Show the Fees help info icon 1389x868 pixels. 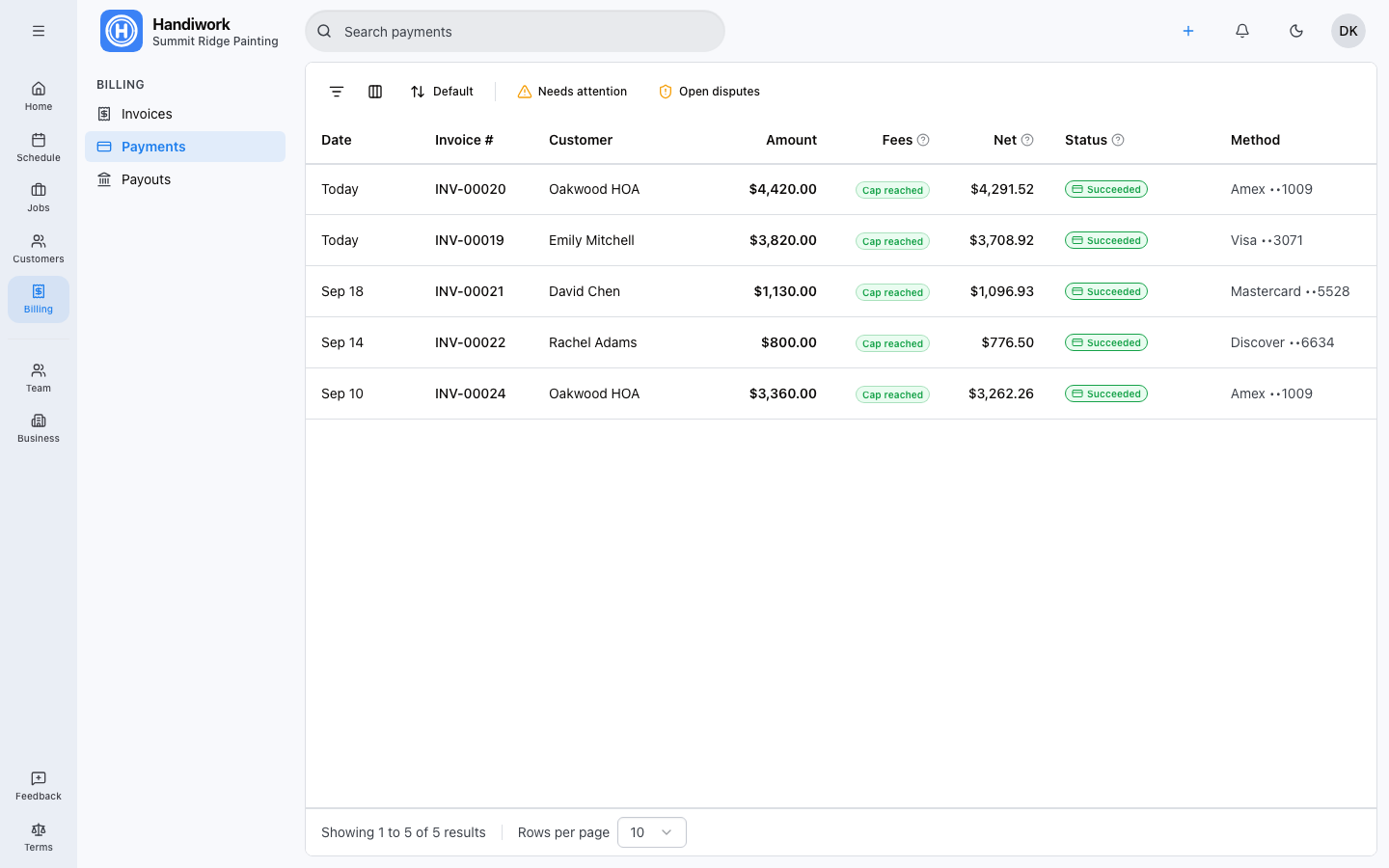click(923, 140)
